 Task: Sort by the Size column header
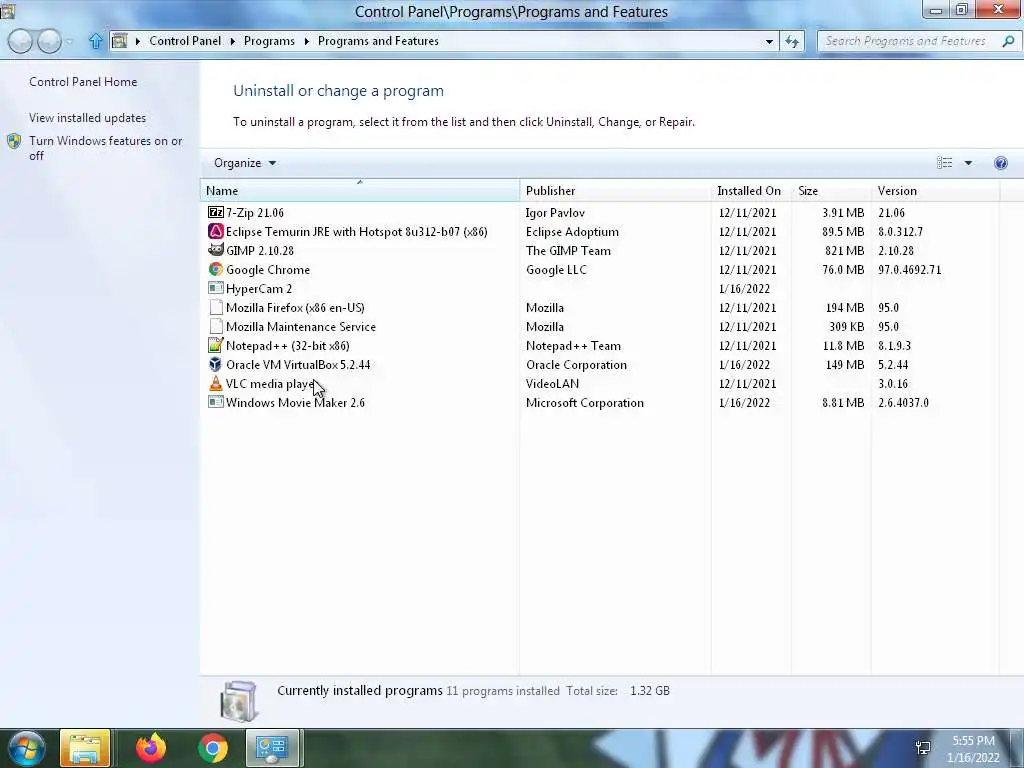tap(831, 191)
